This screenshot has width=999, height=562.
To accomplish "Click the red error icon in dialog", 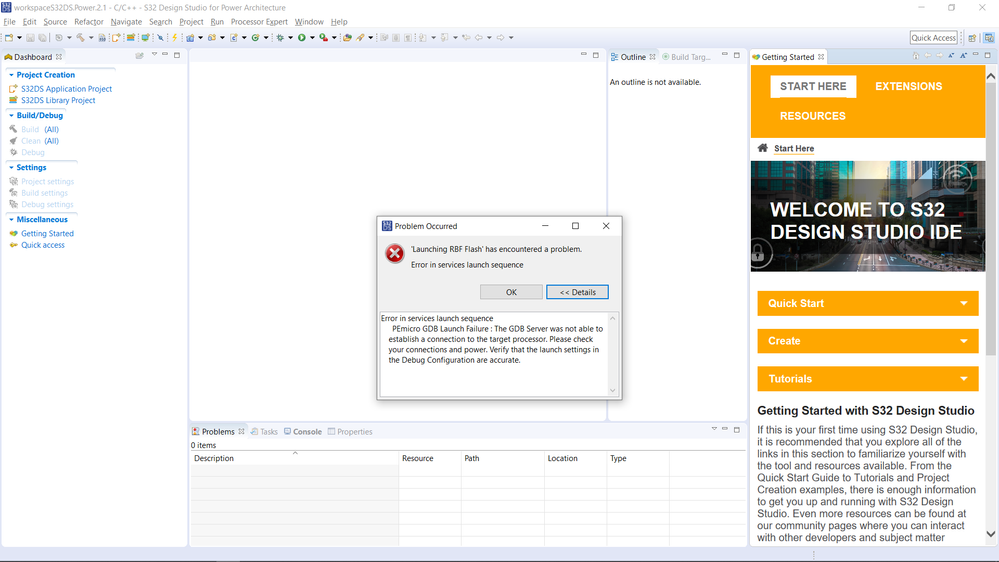I will pyautogui.click(x=394, y=254).
